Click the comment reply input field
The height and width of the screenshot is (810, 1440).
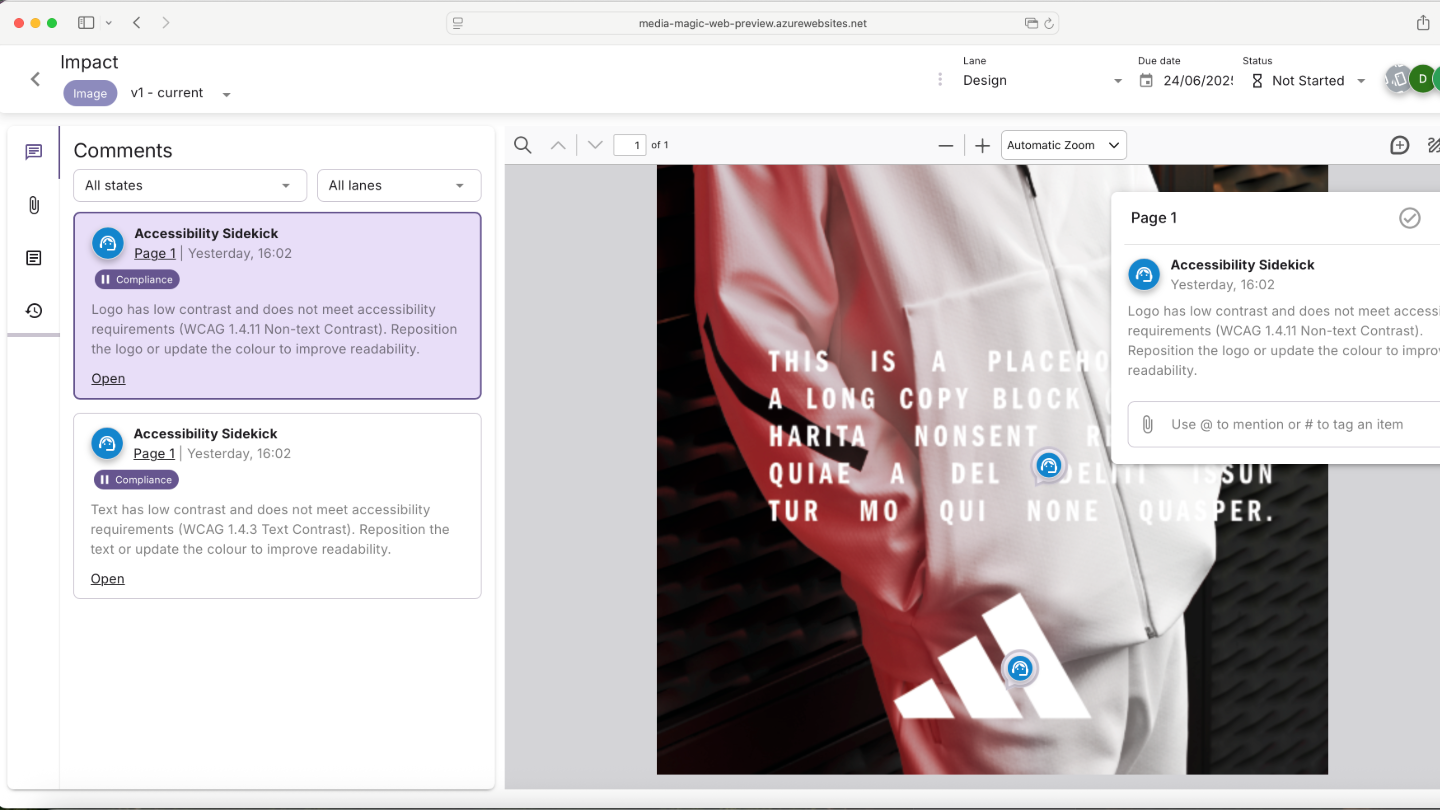(x=1290, y=425)
